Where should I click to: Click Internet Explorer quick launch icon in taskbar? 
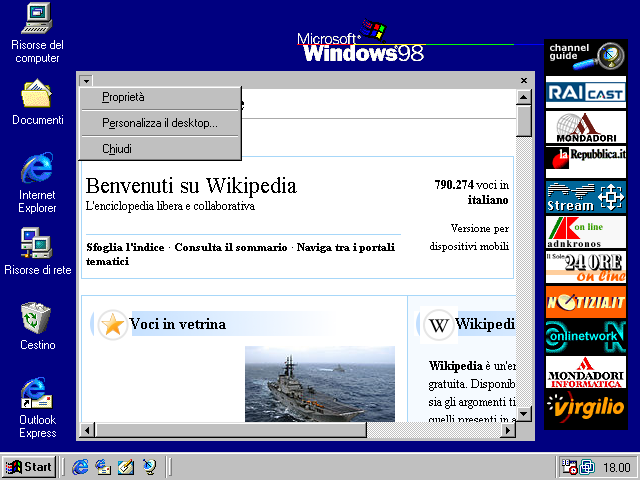[x=80, y=466]
